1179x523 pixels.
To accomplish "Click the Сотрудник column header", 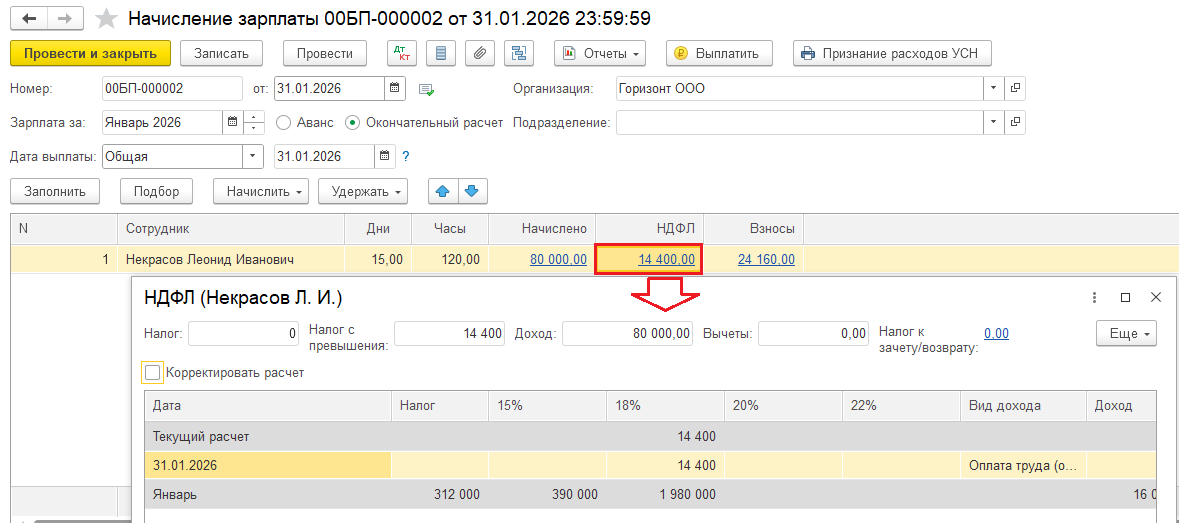I will [x=231, y=228].
